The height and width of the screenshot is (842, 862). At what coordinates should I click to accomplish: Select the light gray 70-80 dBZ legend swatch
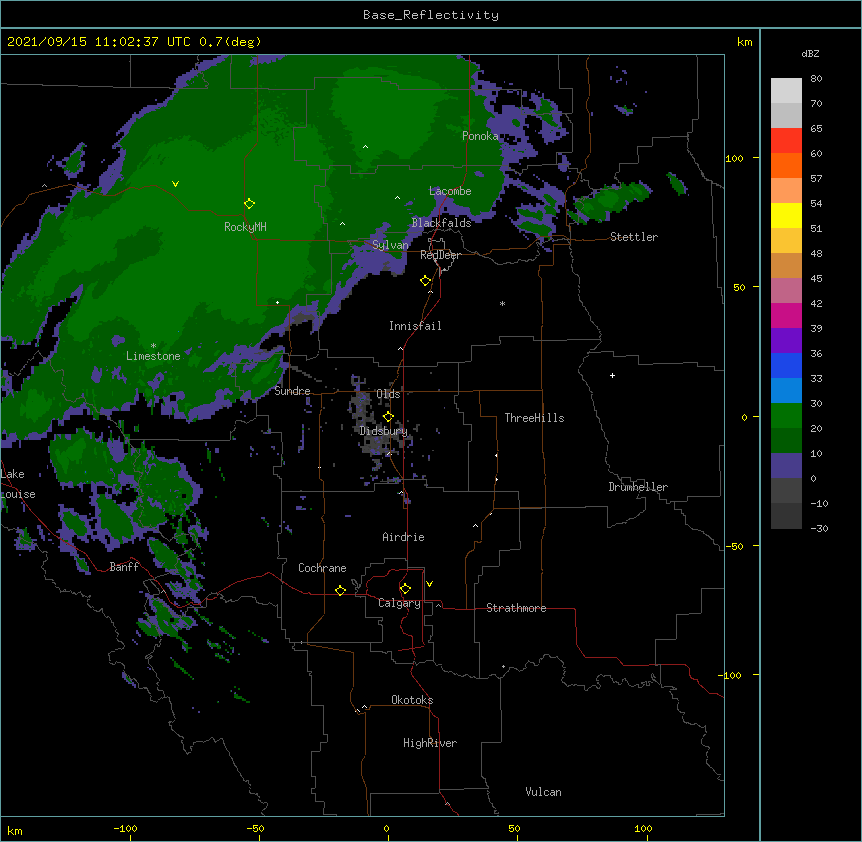point(786,91)
